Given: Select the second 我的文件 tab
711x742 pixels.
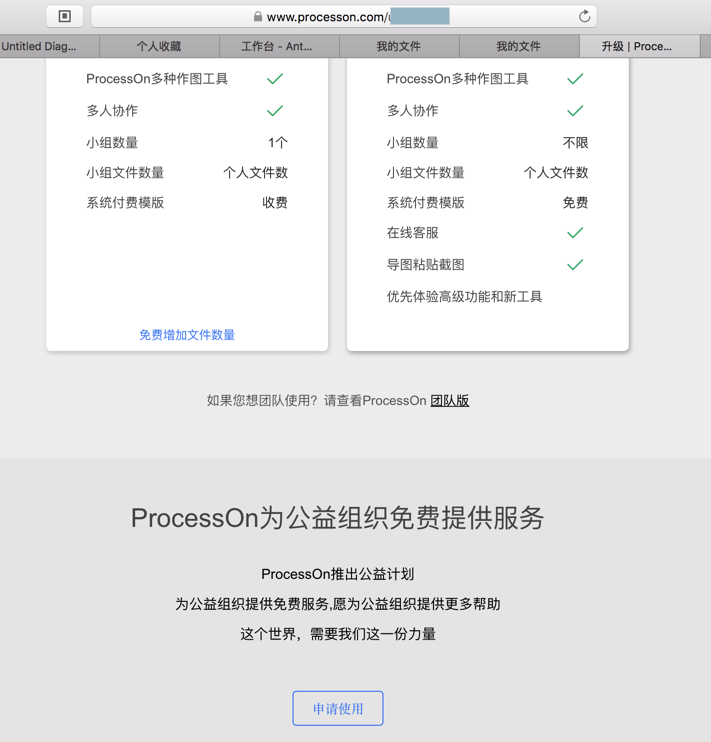Looking at the screenshot, I should (x=519, y=46).
